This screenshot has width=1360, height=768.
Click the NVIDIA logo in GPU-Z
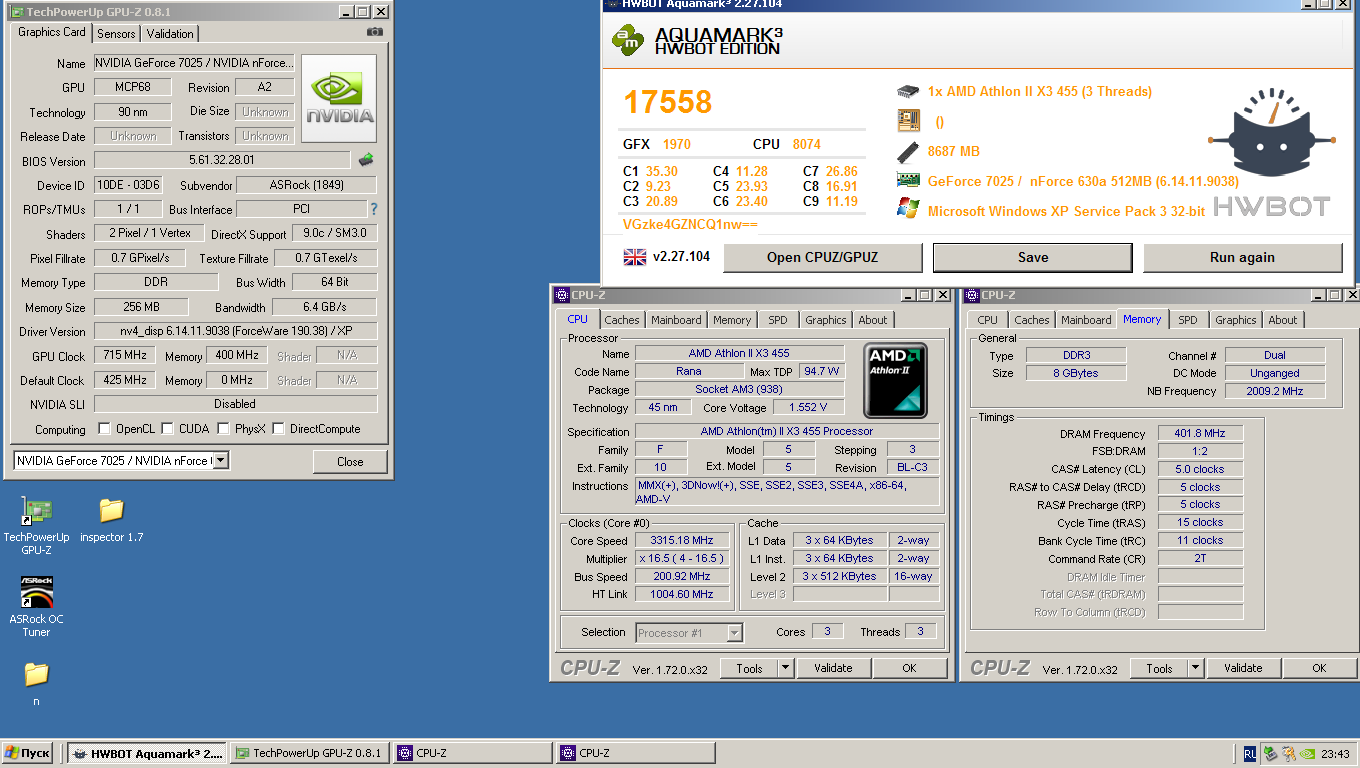[x=339, y=99]
